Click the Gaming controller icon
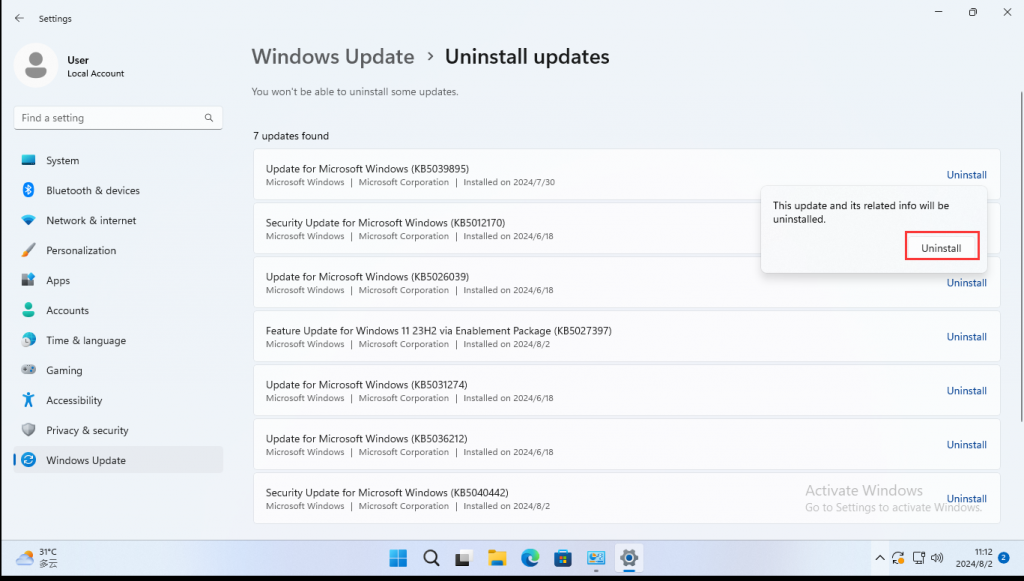The height and width of the screenshot is (581, 1024). [28, 369]
